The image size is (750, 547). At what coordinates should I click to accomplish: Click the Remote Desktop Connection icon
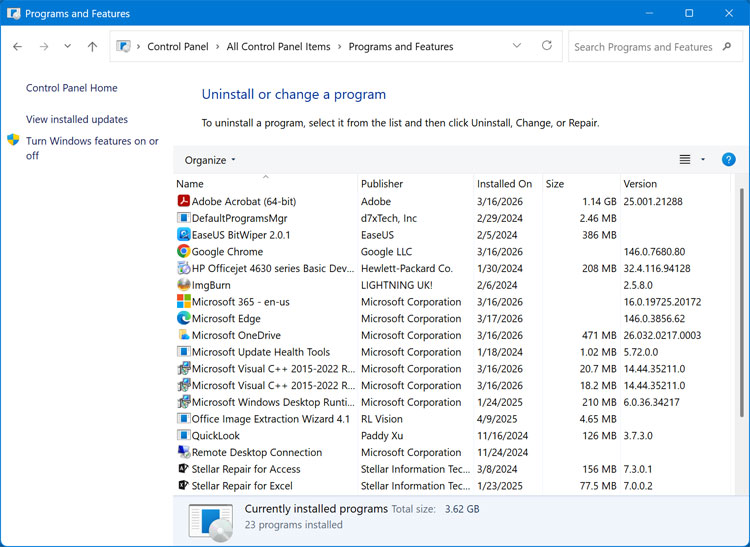click(184, 452)
